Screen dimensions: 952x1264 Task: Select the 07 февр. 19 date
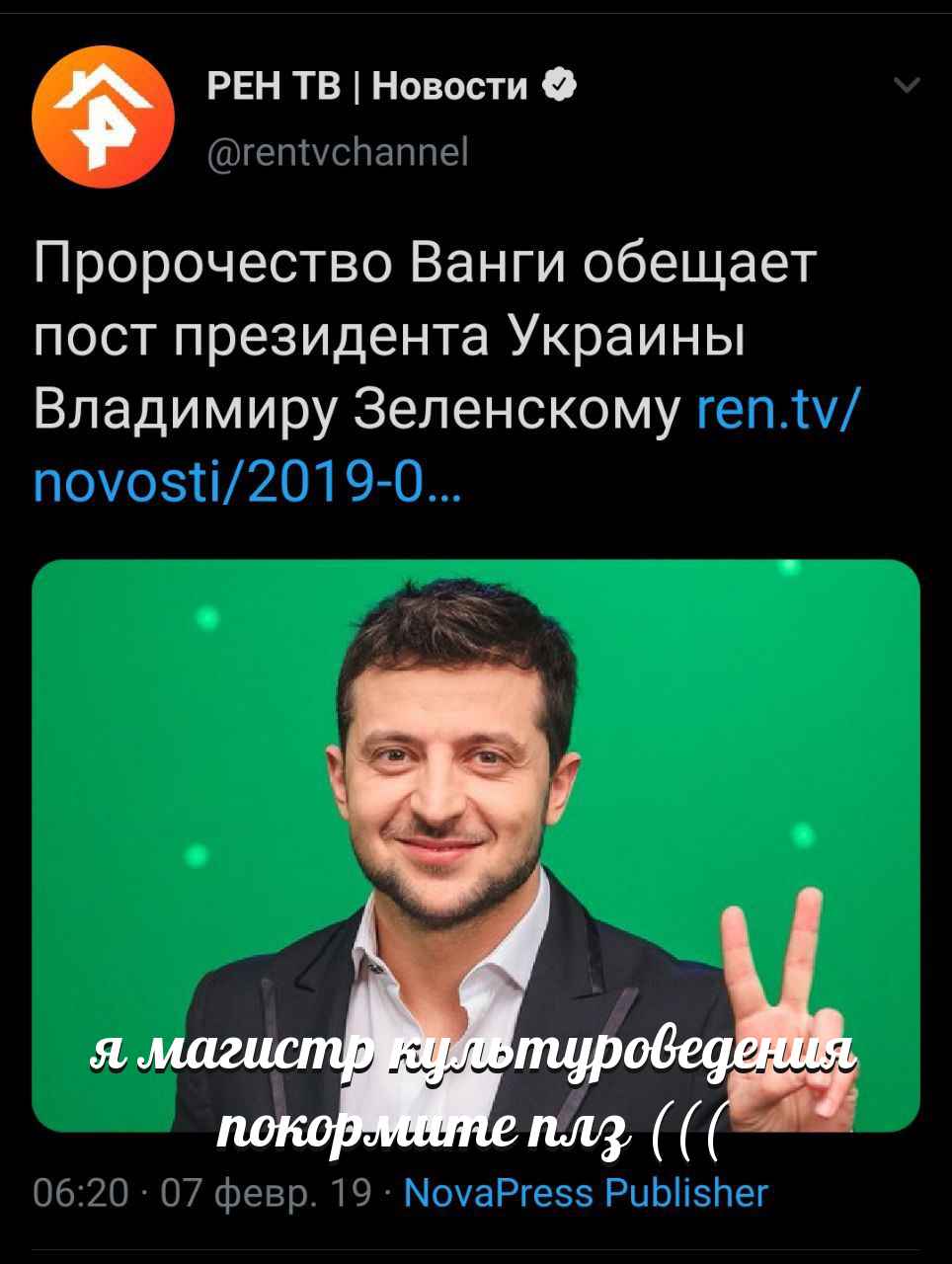266,1194
